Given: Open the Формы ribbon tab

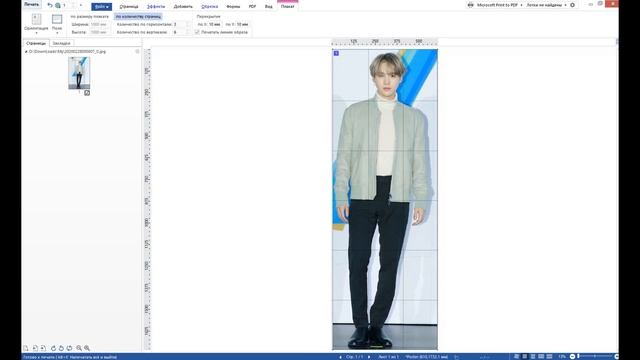Looking at the screenshot, I should point(233,7).
